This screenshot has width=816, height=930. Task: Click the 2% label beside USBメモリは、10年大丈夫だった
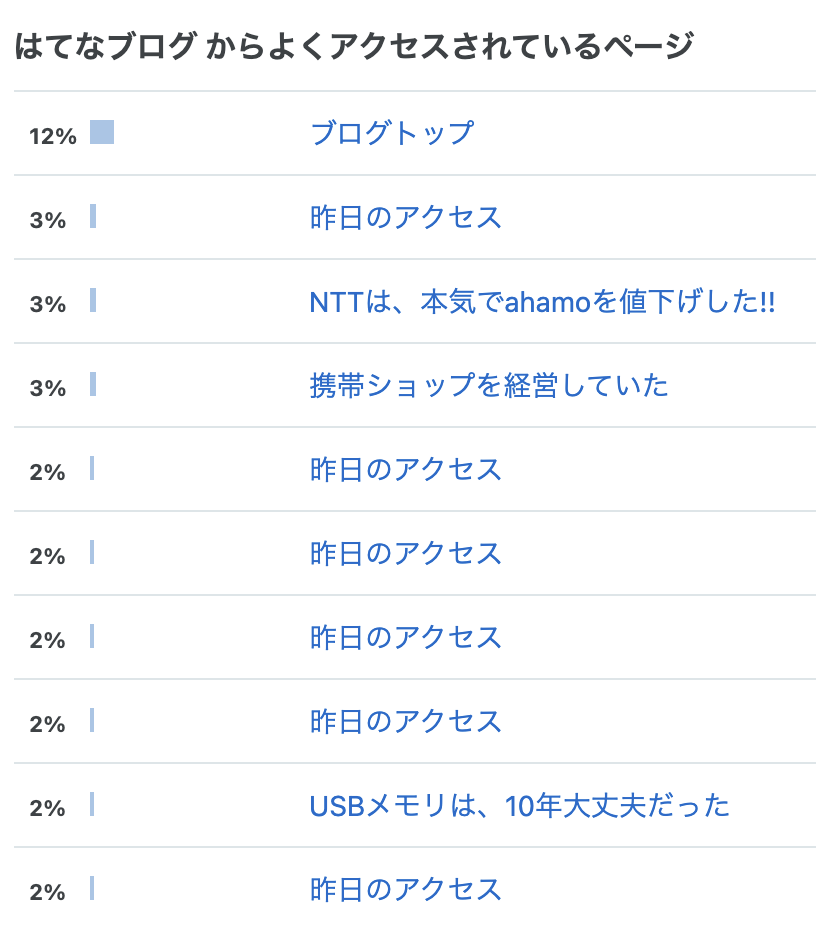tap(47, 808)
